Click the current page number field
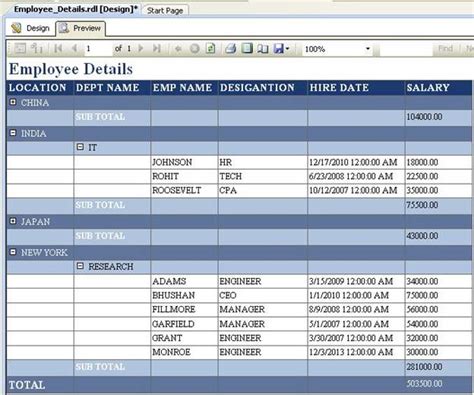 point(98,49)
